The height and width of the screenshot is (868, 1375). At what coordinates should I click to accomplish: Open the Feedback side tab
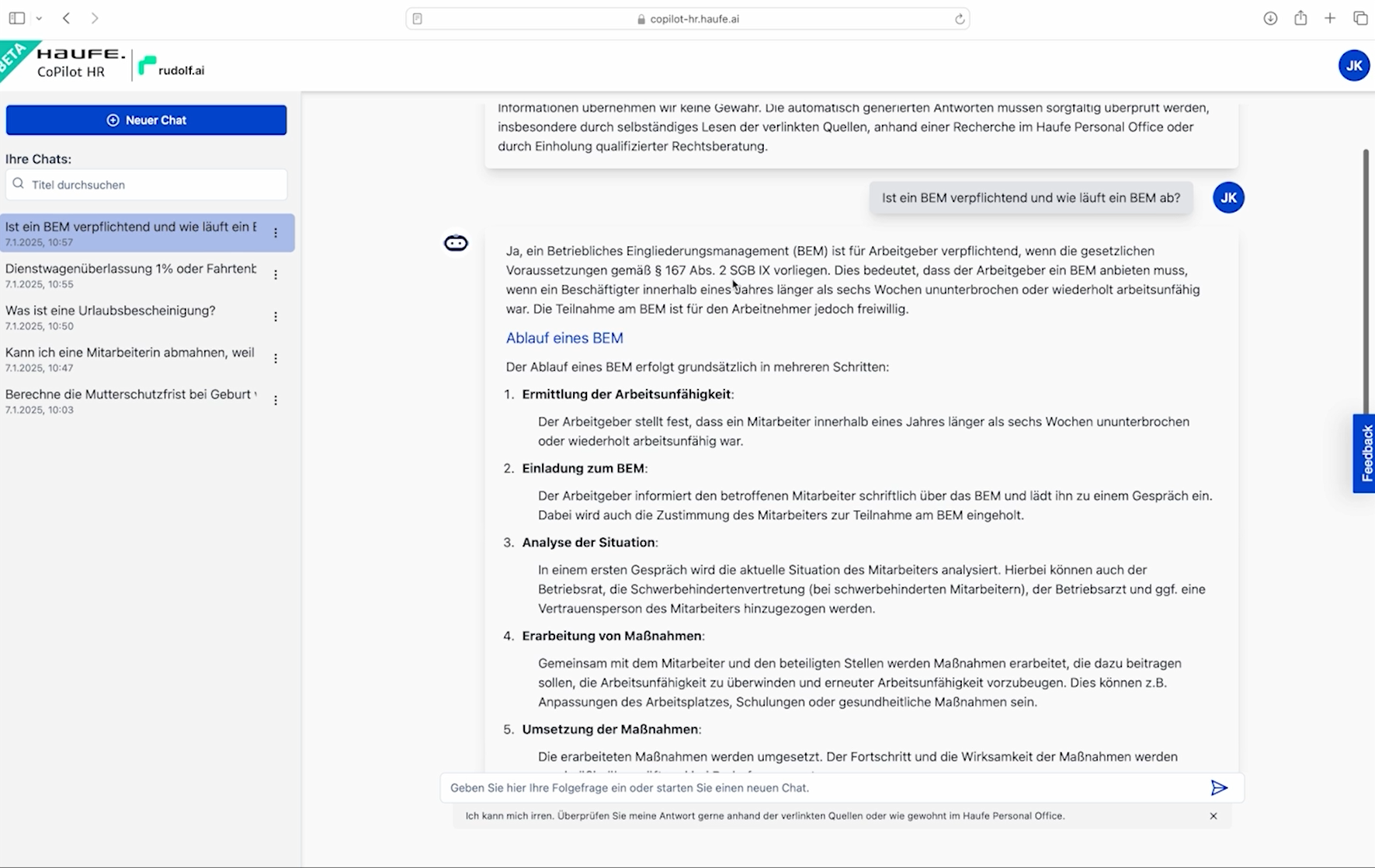[1364, 453]
